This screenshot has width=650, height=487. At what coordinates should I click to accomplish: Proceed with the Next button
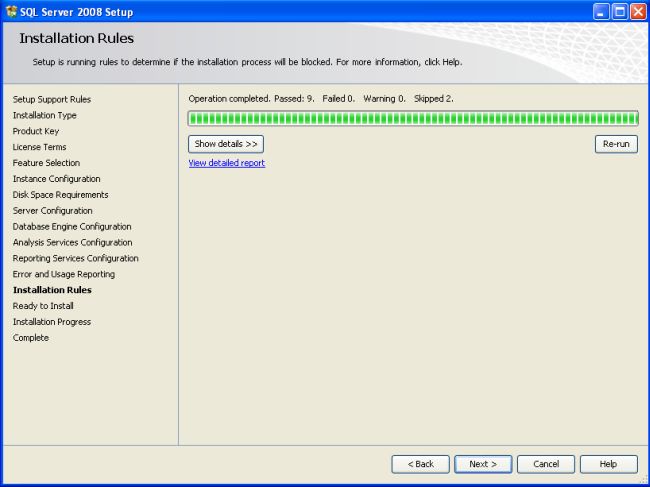pyautogui.click(x=483, y=464)
